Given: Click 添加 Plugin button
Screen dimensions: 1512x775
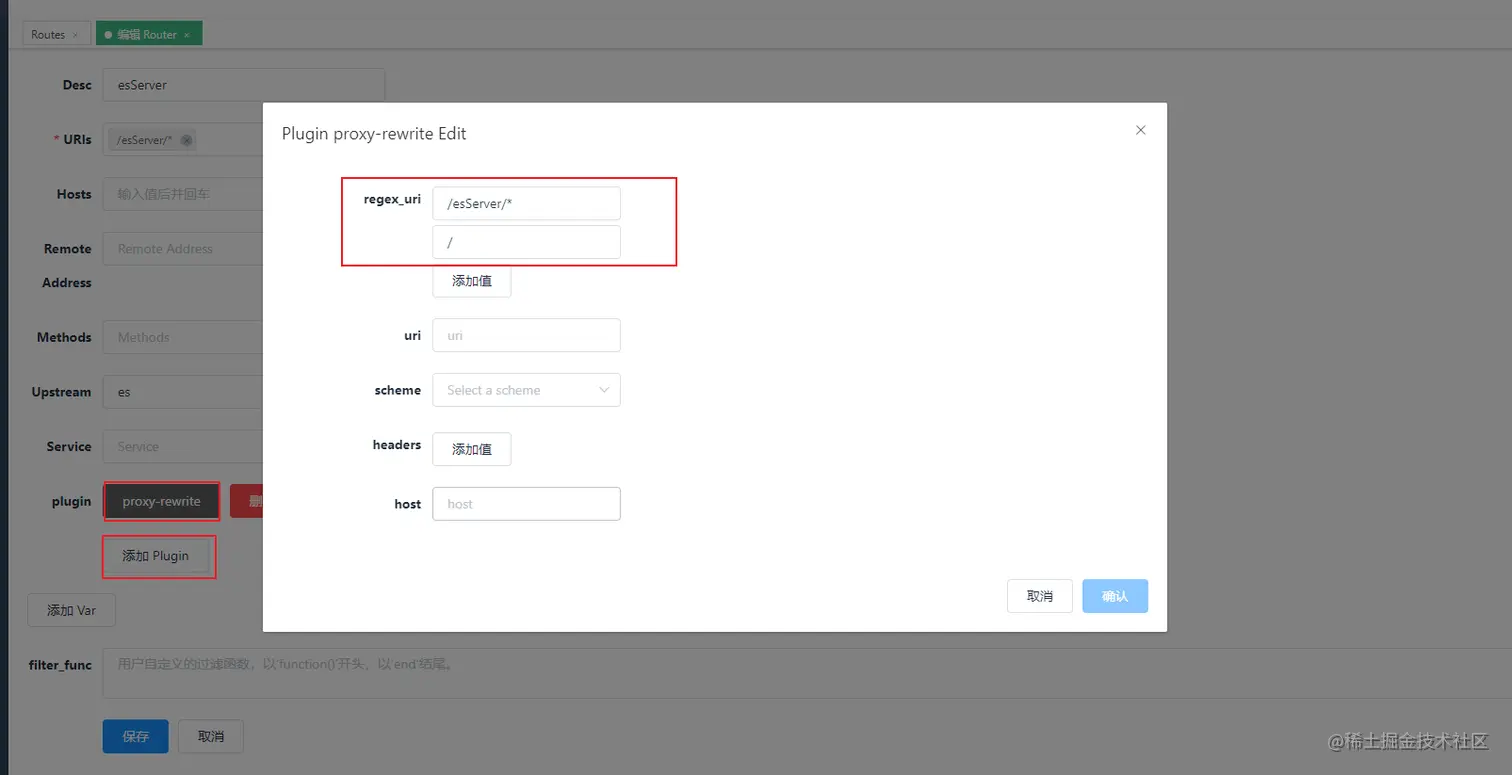Looking at the screenshot, I should pos(156,556).
